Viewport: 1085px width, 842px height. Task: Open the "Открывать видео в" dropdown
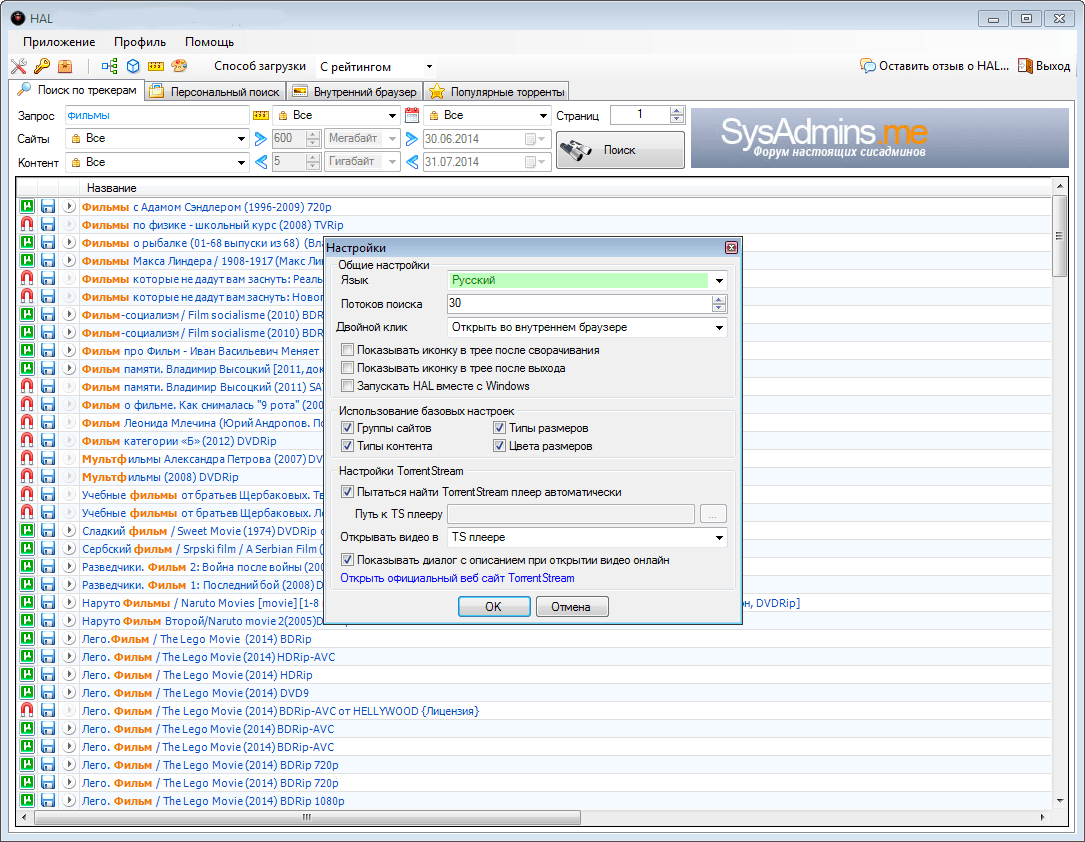tap(587, 537)
